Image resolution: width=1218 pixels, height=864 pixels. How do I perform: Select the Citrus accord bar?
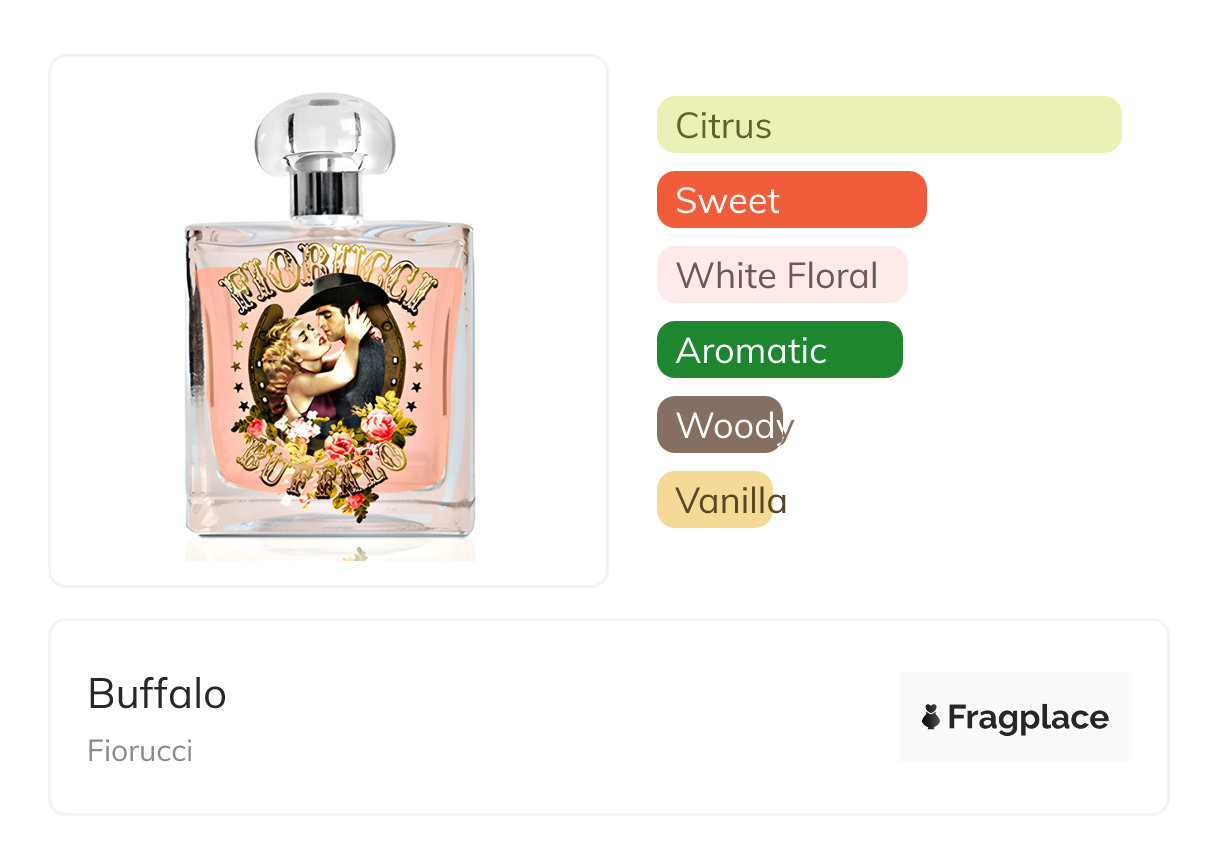[x=888, y=125]
